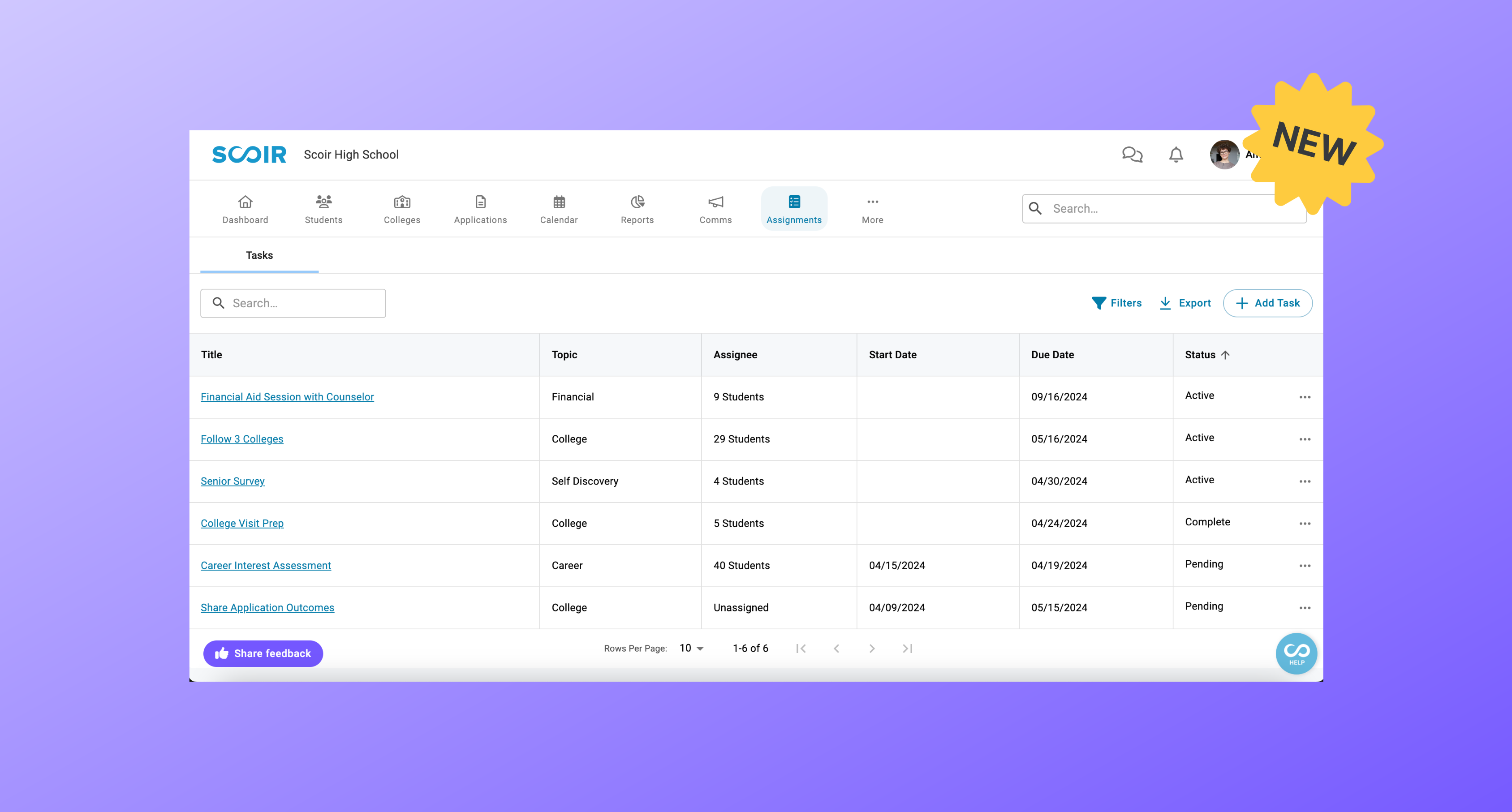Open the messages chat icon
Screen dimensions: 1512x812
pyautogui.click(x=1132, y=155)
